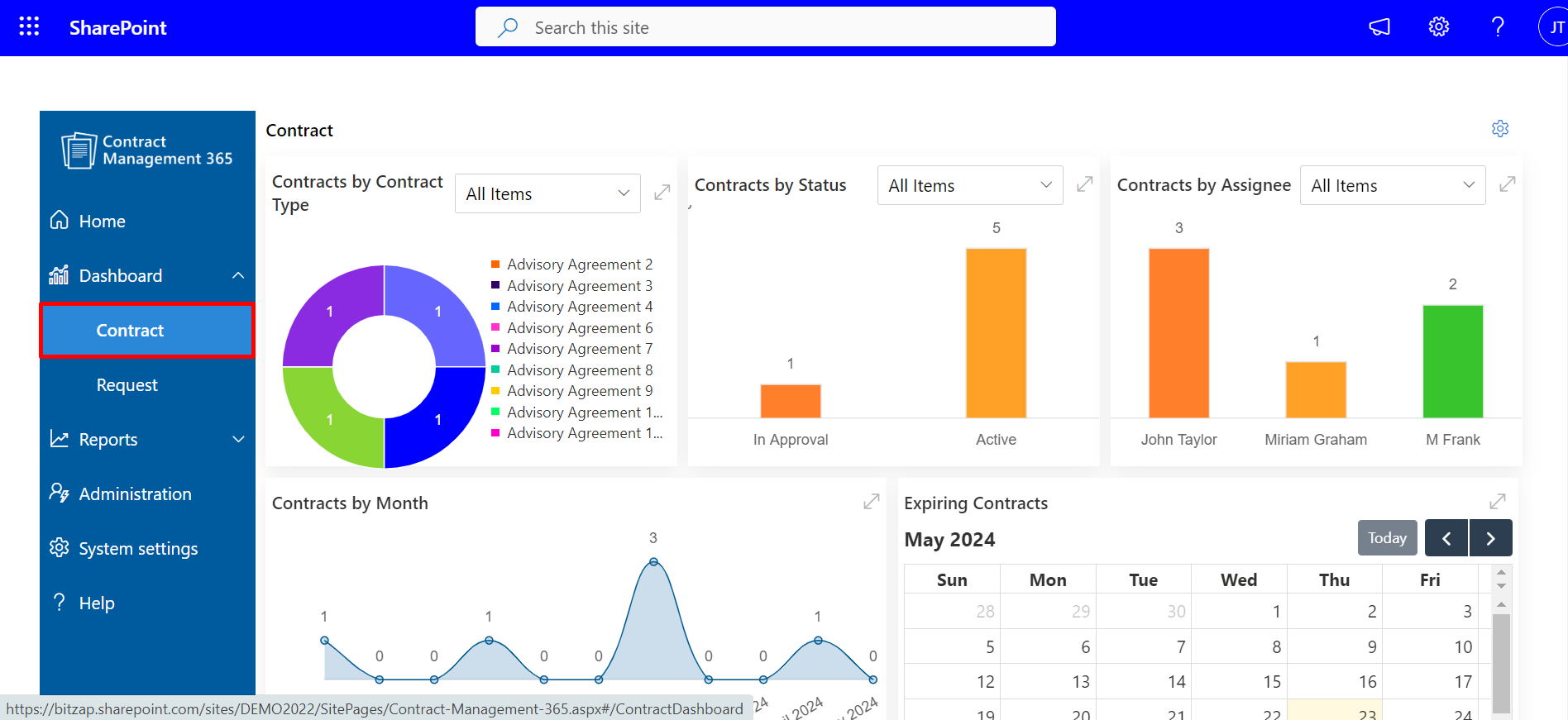Click the lime green donut segment
This screenshot has height=720, width=1568.
pos(329,420)
